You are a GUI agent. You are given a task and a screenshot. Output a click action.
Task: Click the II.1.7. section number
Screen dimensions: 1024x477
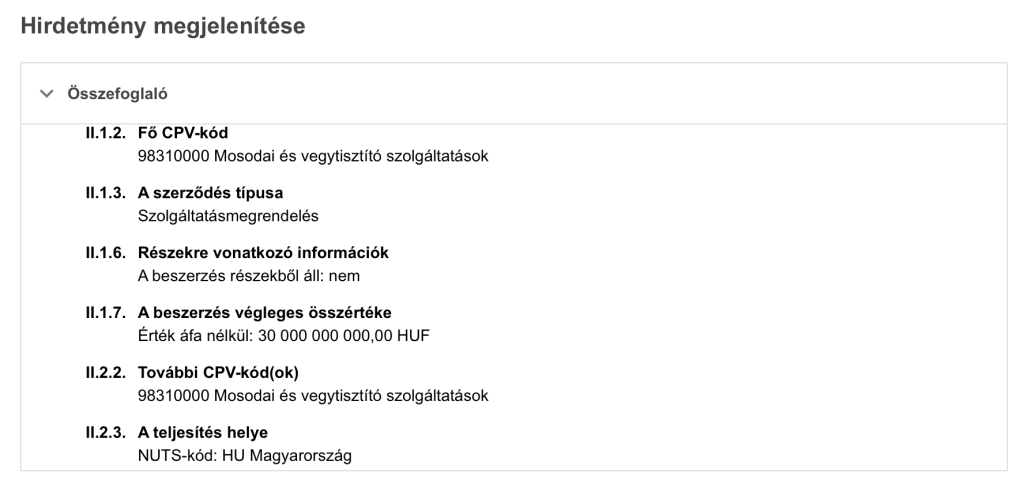pyautogui.click(x=107, y=312)
